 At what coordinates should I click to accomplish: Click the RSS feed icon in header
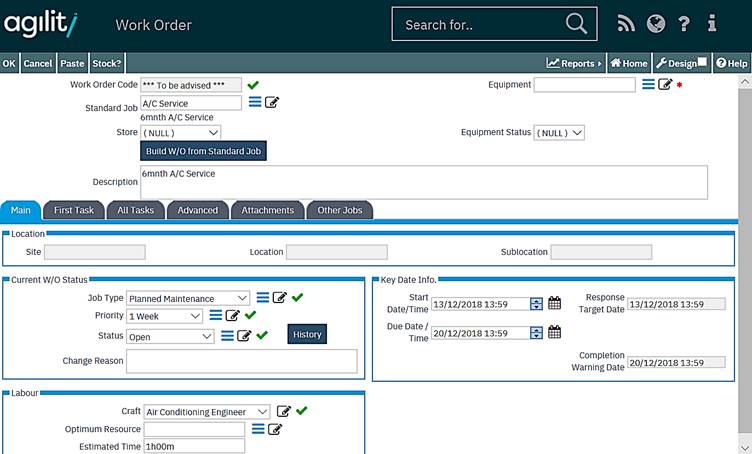point(626,24)
